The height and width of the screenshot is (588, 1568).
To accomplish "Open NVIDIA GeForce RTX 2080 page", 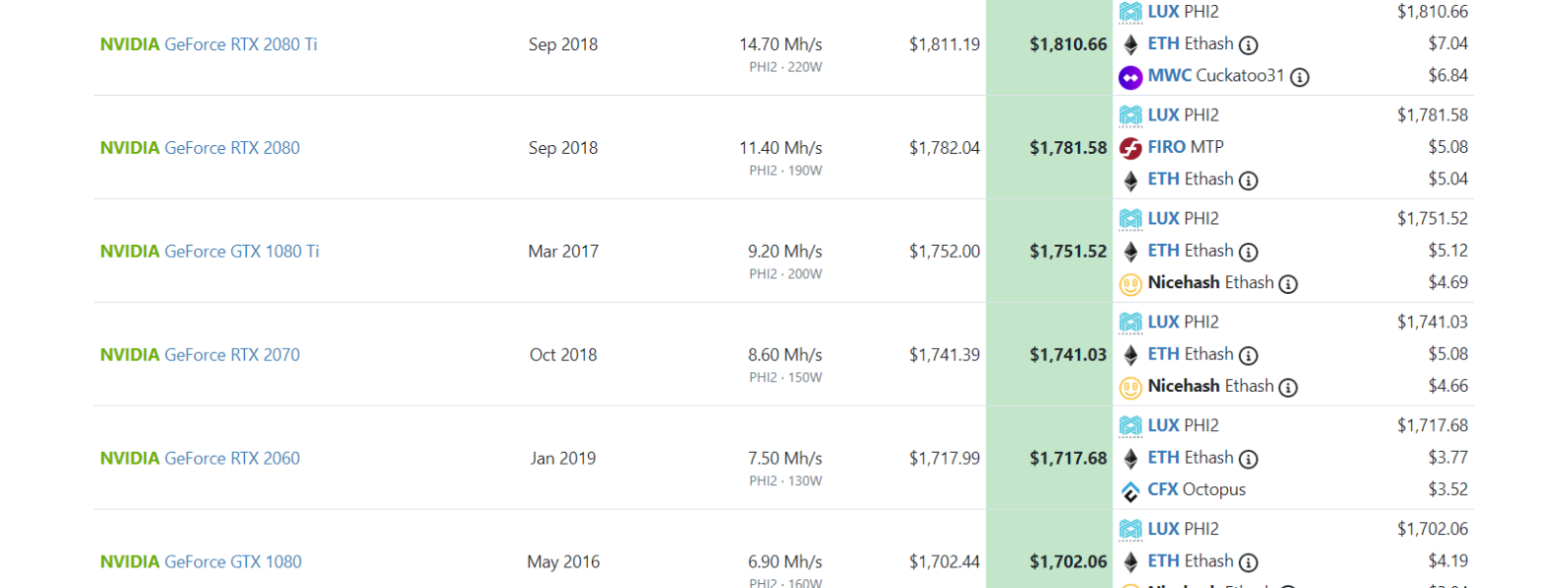I will click(200, 148).
